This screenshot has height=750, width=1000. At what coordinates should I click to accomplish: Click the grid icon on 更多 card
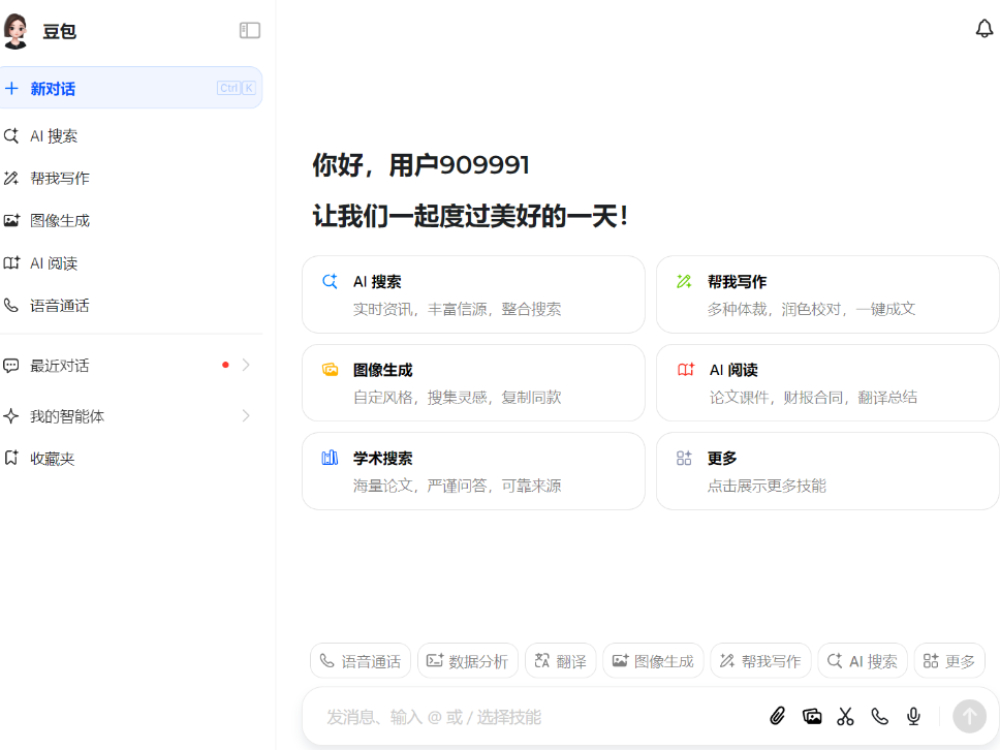click(x=684, y=458)
